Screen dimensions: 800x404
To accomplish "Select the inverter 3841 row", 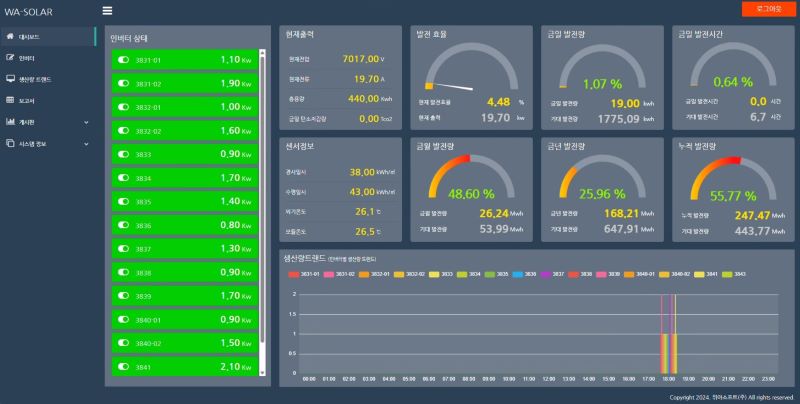I will tap(185, 366).
